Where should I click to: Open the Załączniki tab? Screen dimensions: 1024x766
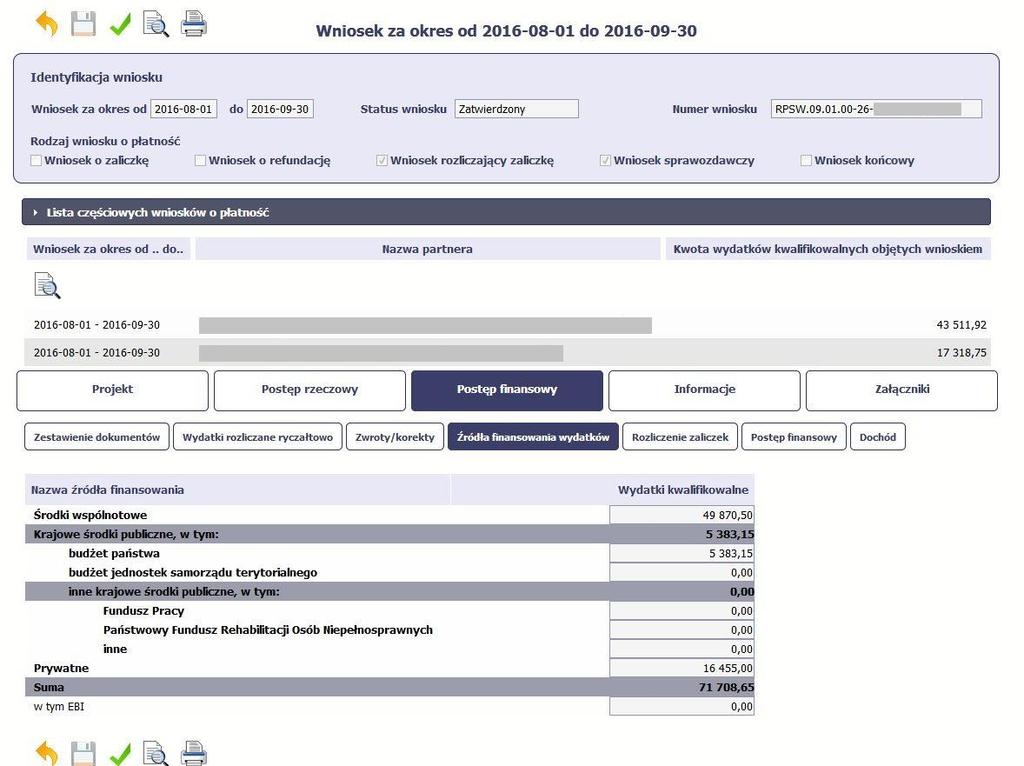(902, 390)
